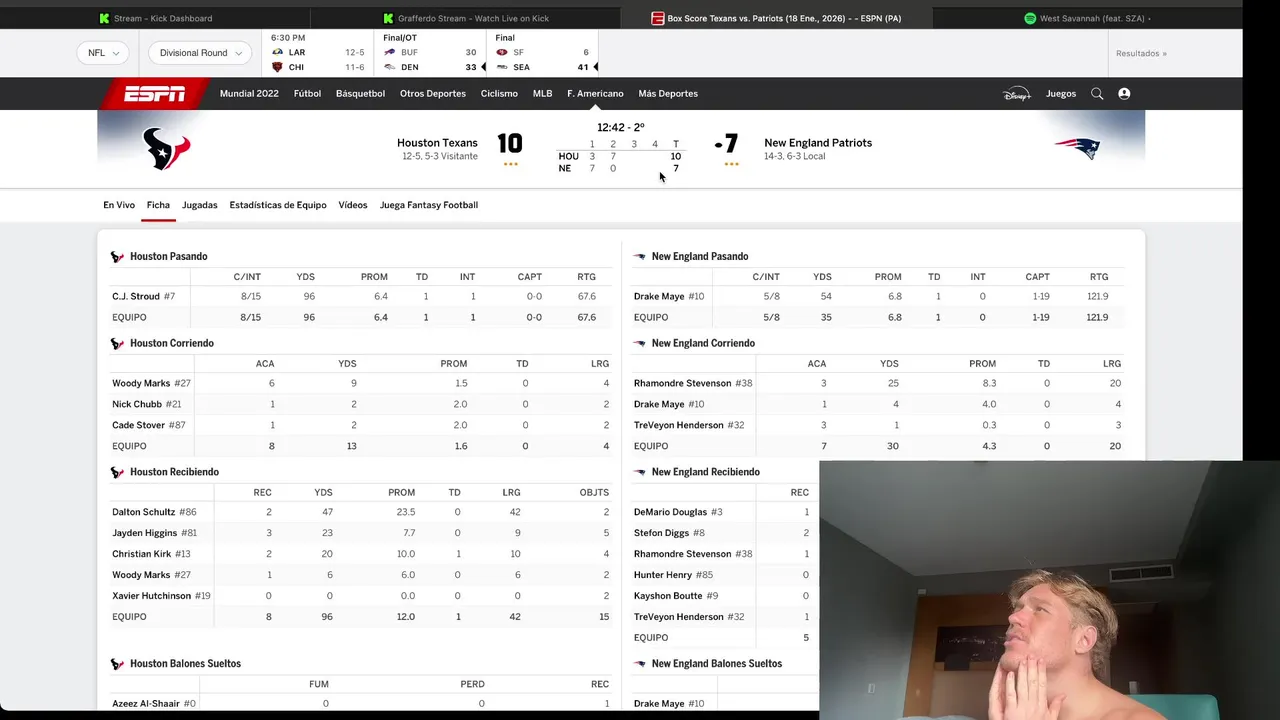The image size is (1280, 720).
Task: Open Rhamondre Stevenson rushing link
Action: pyautogui.click(x=683, y=384)
